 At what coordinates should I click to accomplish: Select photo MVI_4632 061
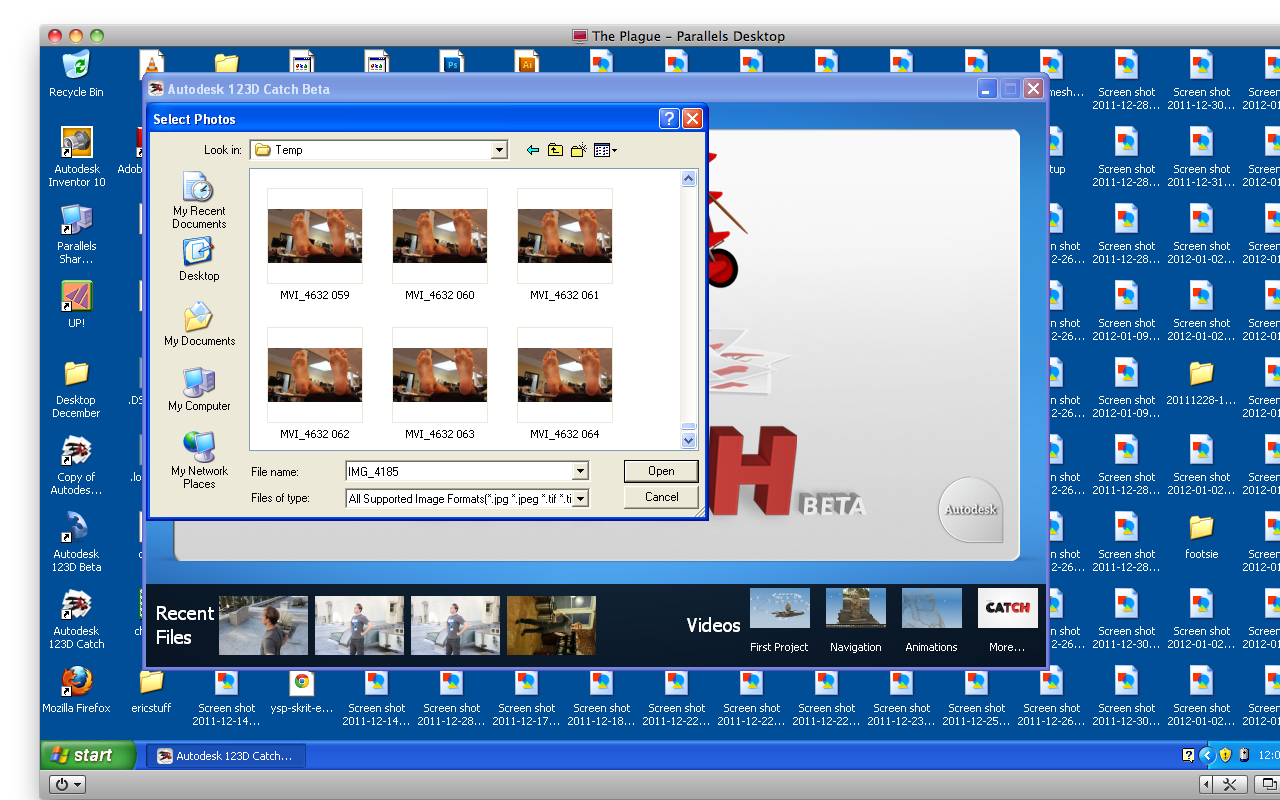(x=565, y=244)
